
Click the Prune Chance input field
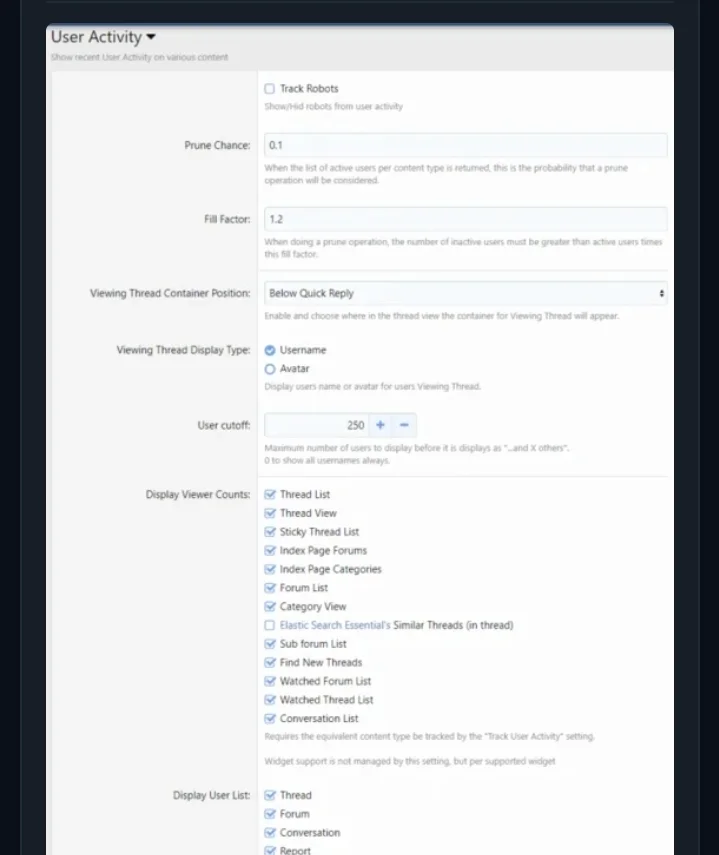tap(465, 146)
